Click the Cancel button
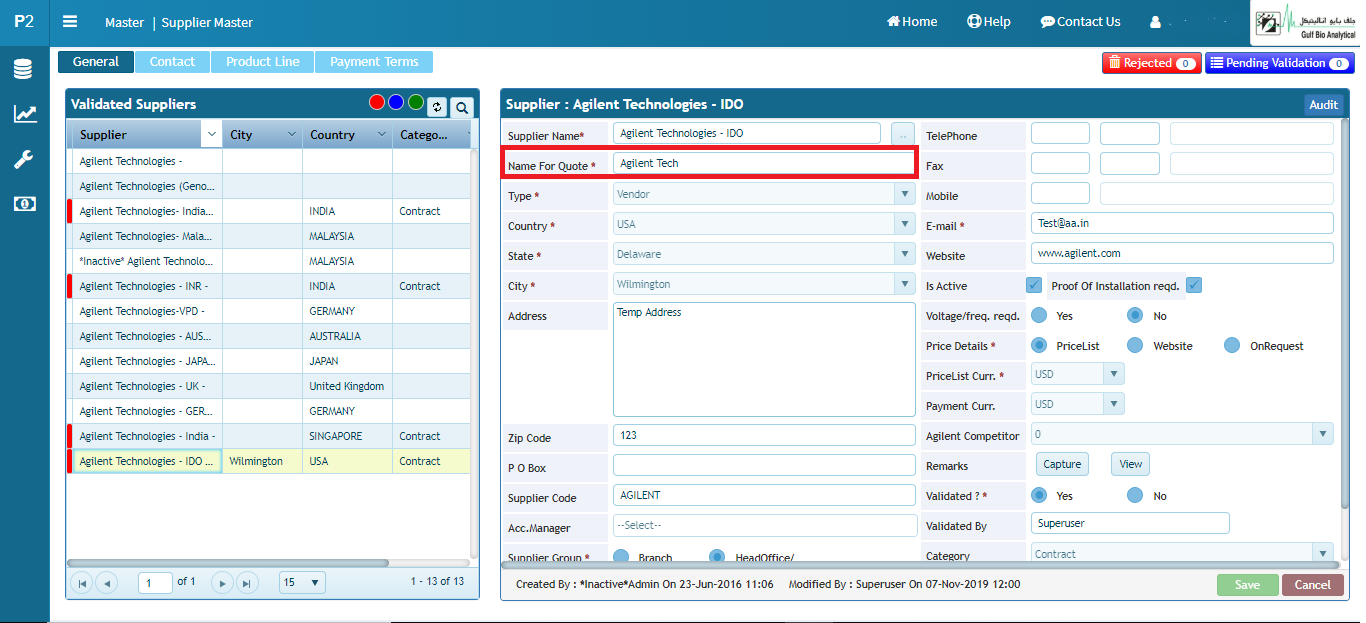The width and height of the screenshot is (1366, 623). coord(1312,585)
